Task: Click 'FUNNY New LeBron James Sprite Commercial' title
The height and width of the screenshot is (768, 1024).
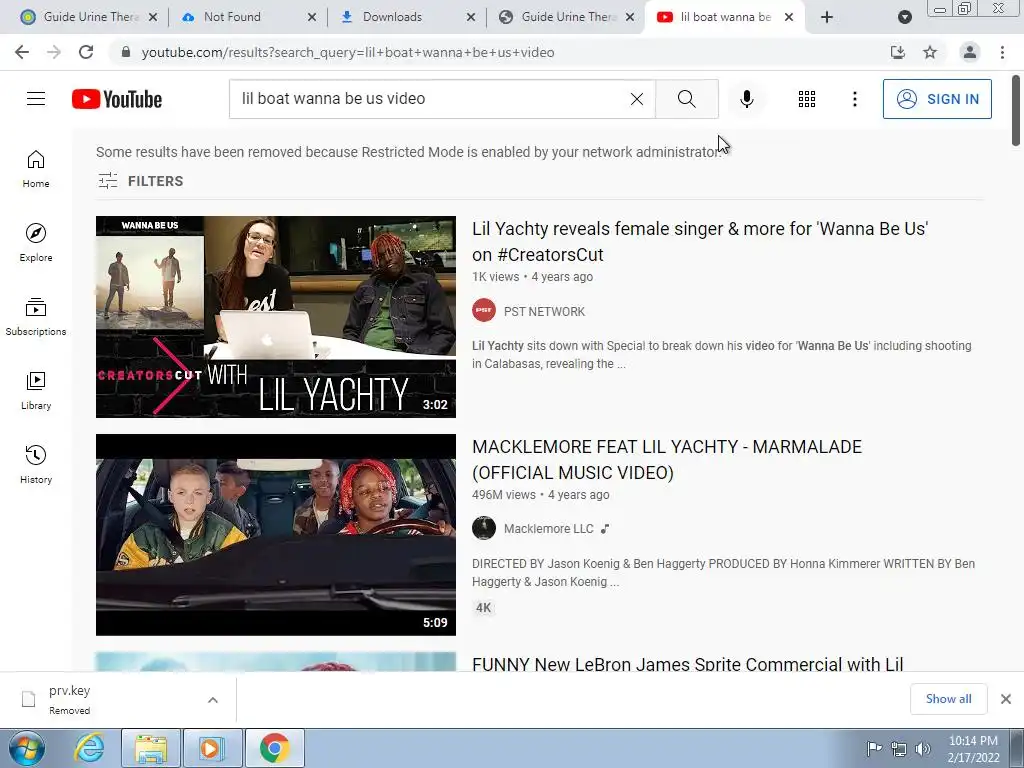Action: [688, 664]
